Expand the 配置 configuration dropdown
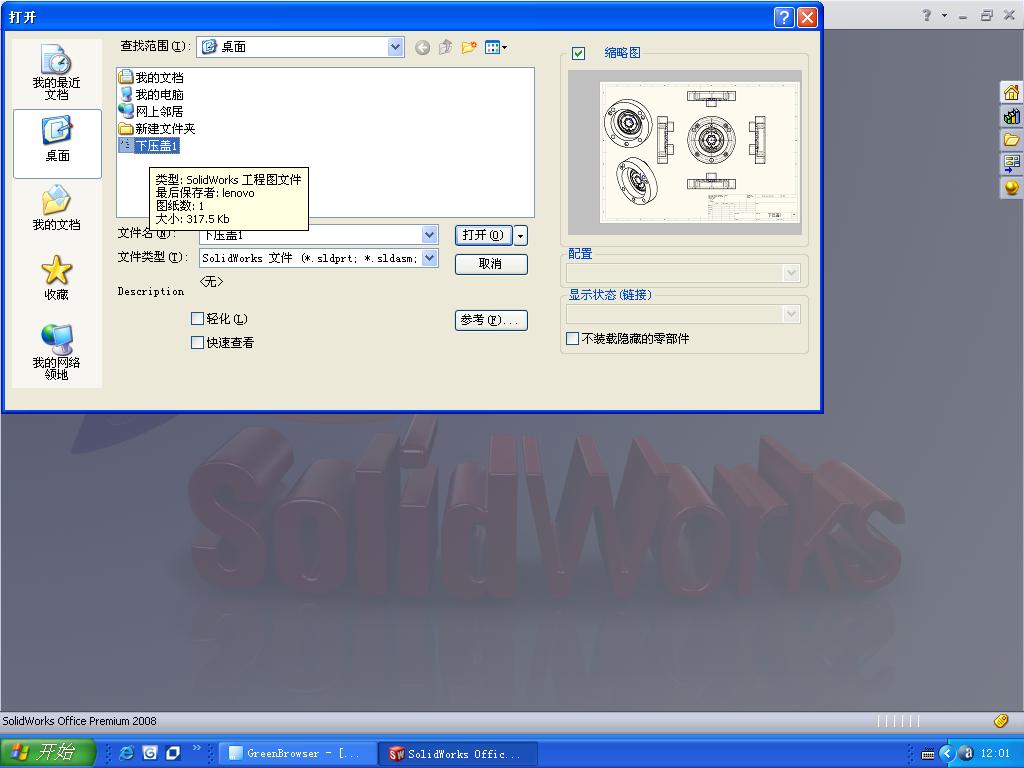 [x=791, y=272]
